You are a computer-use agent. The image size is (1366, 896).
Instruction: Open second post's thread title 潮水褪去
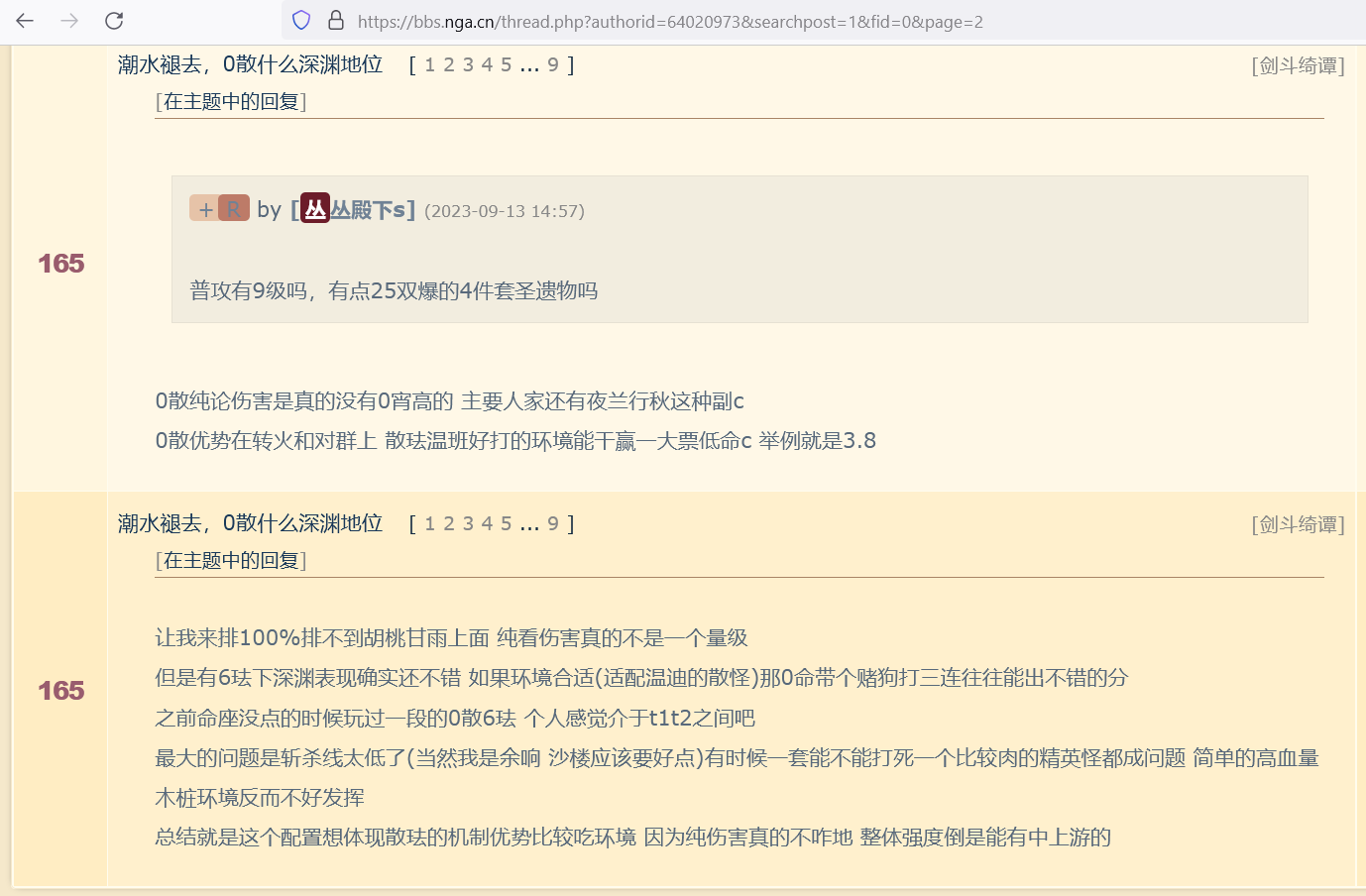click(250, 524)
